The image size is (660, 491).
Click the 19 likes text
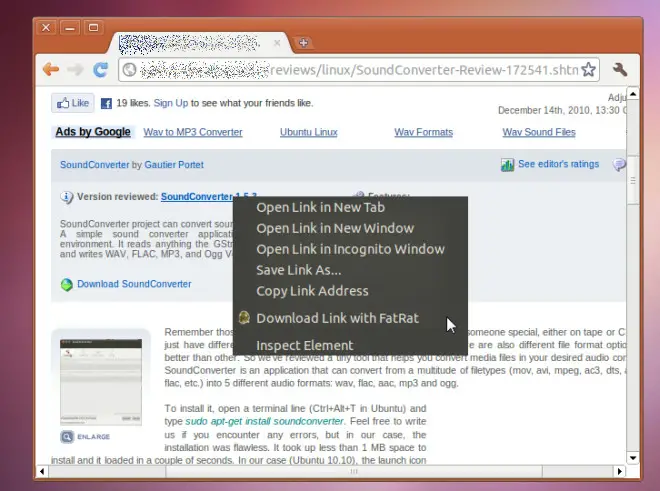tap(133, 103)
